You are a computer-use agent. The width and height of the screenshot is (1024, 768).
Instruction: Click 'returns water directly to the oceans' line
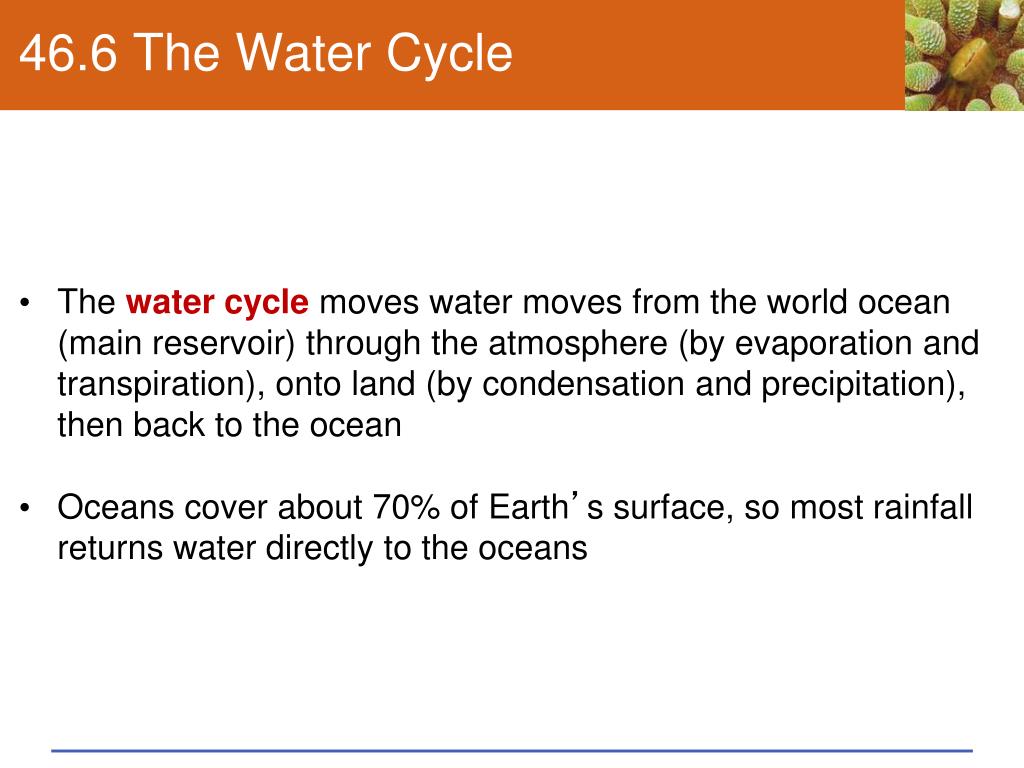tap(323, 548)
